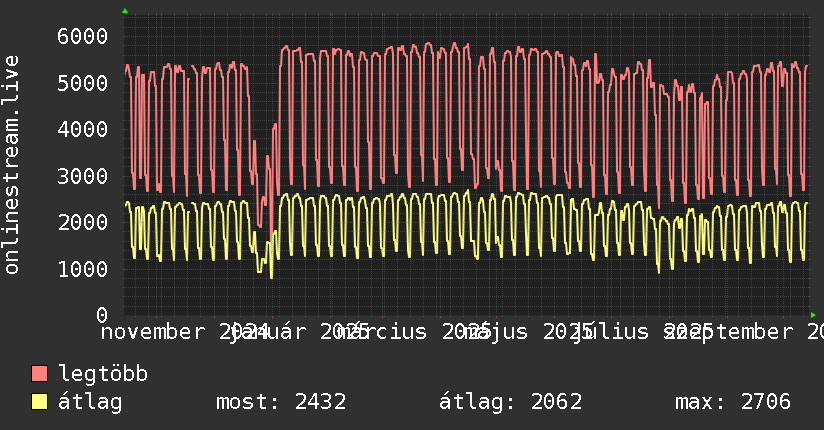This screenshot has height=430, width=824.
Task: Click the 'most: 2432' value
Action: 281,402
